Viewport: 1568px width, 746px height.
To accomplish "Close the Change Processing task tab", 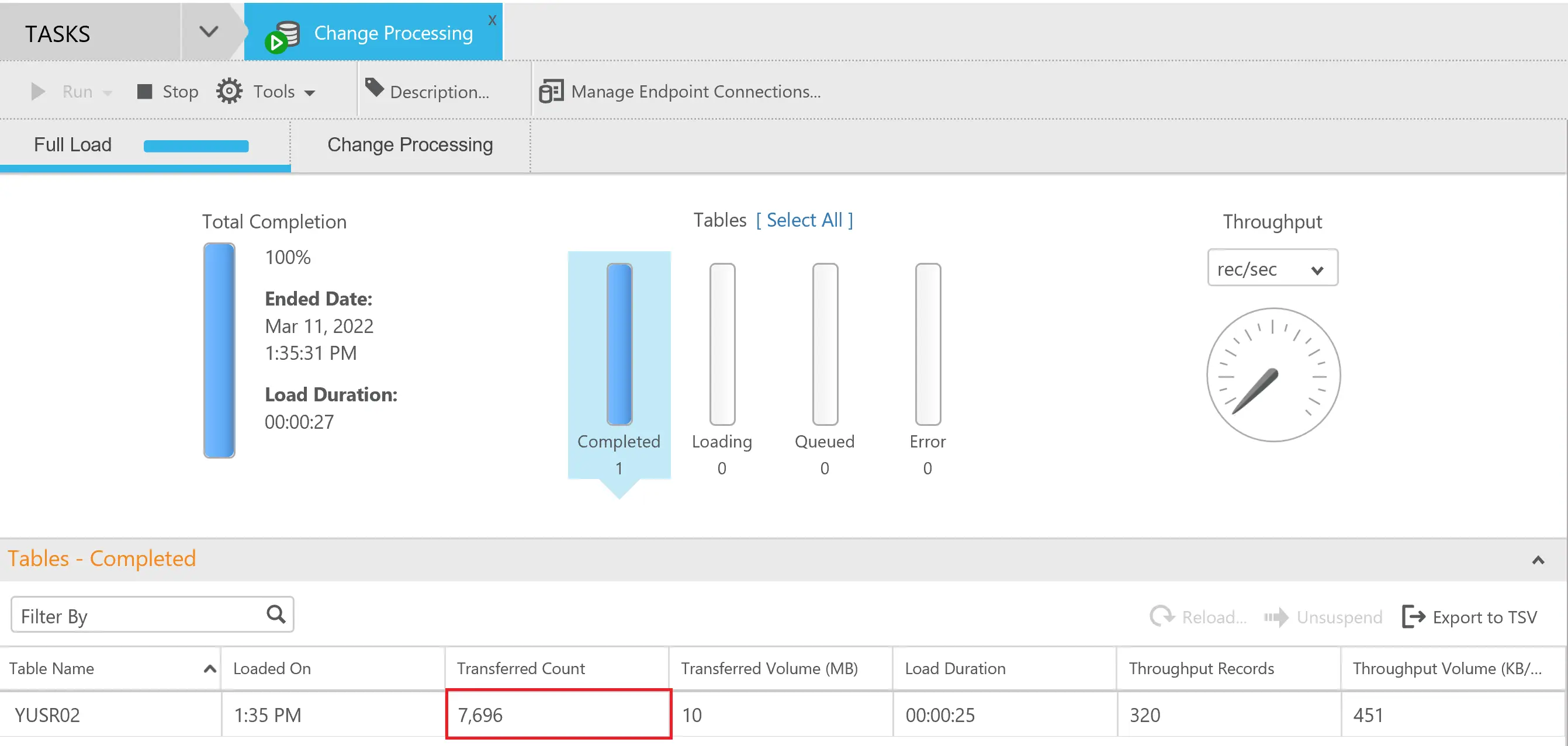I will 492,20.
